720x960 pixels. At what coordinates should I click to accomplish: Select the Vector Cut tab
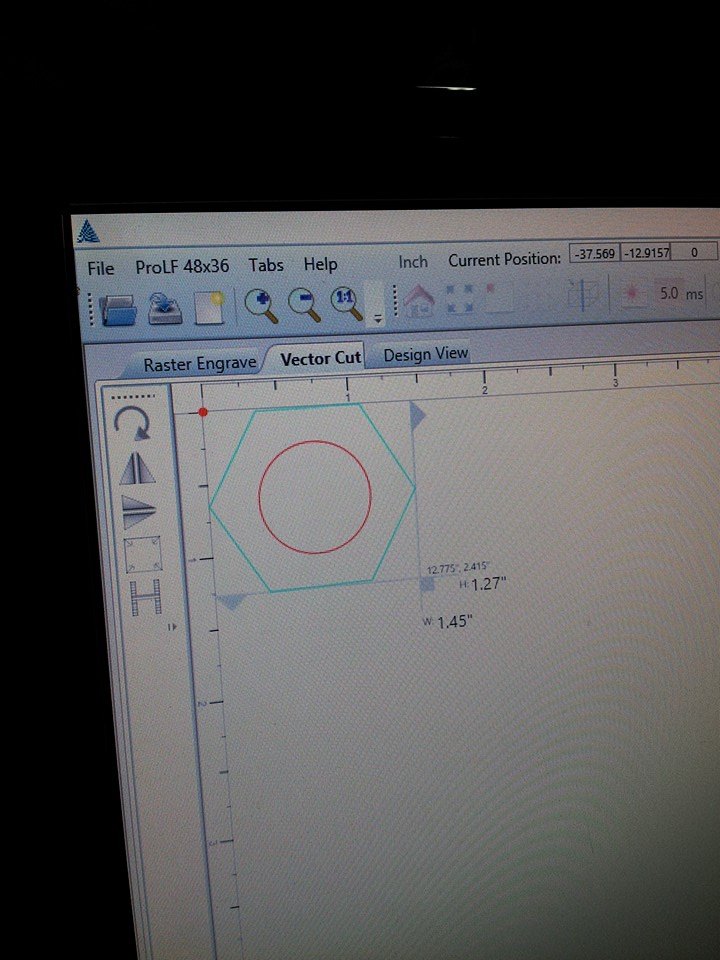tap(320, 358)
